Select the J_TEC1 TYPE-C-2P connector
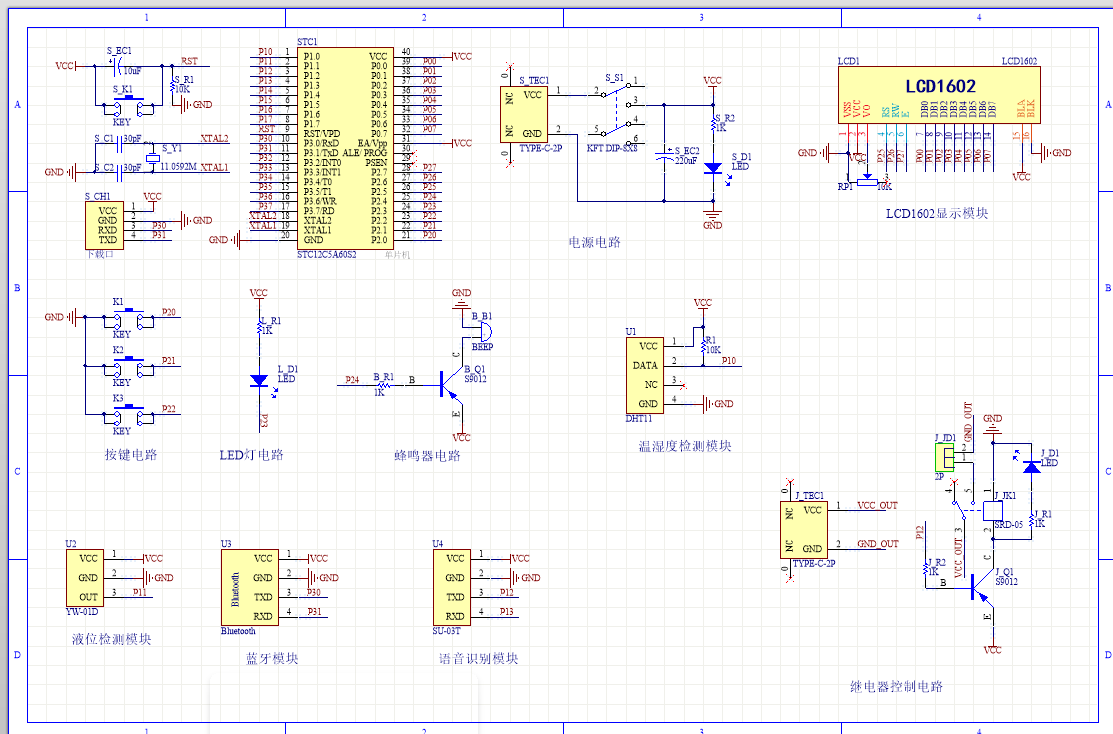Image resolution: width=1113 pixels, height=734 pixels. (804, 530)
